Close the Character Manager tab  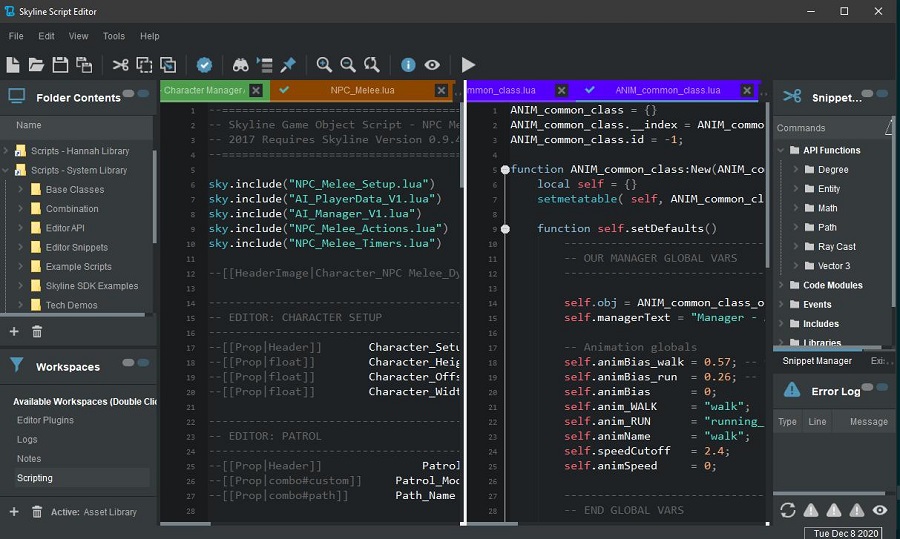pos(256,90)
